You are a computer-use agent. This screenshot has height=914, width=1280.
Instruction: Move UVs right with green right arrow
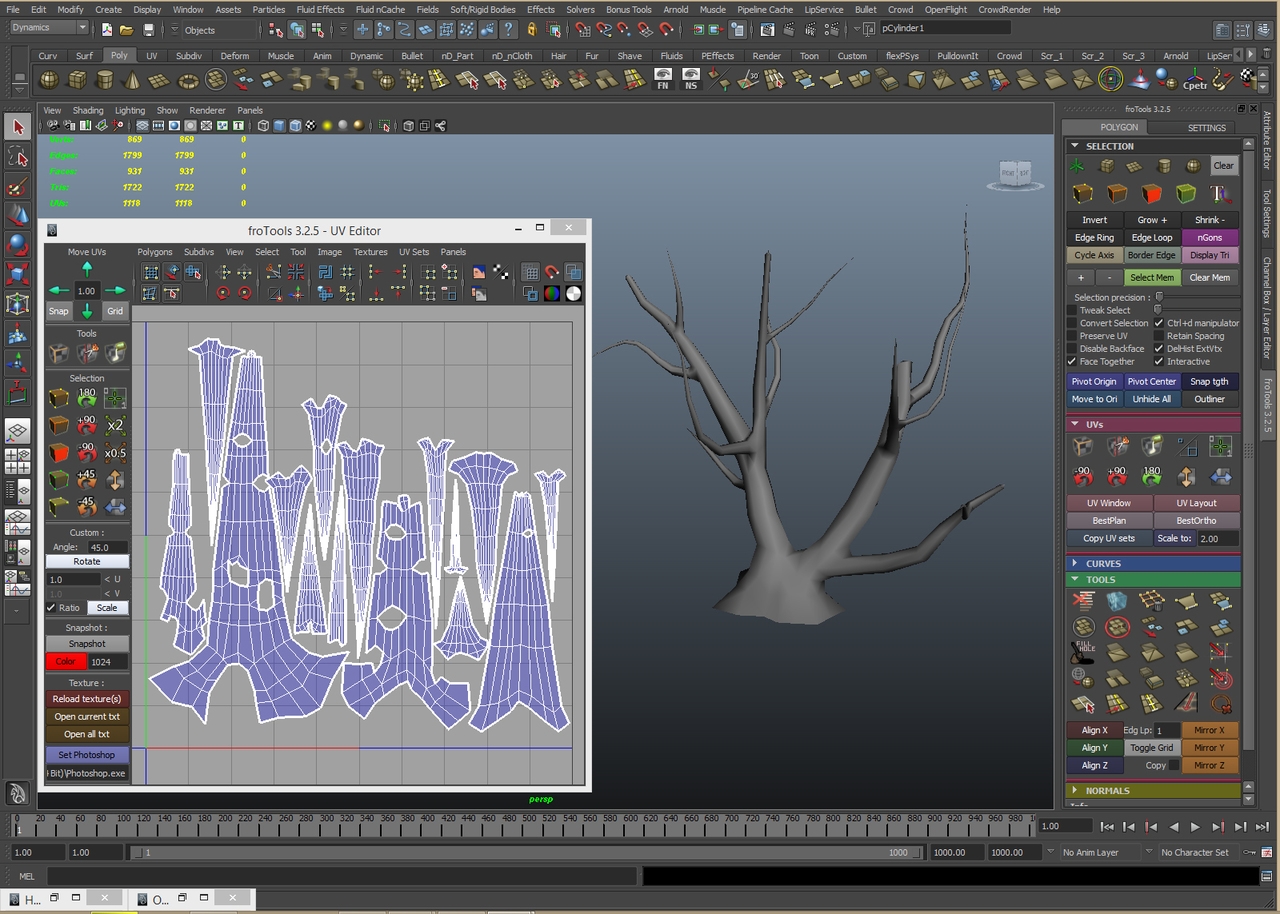click(x=116, y=291)
